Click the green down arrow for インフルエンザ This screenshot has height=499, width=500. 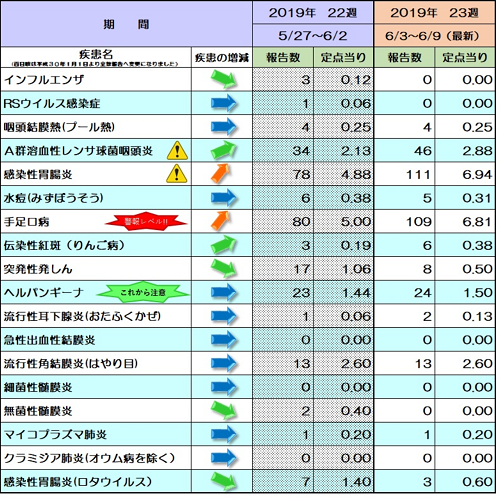pos(224,79)
